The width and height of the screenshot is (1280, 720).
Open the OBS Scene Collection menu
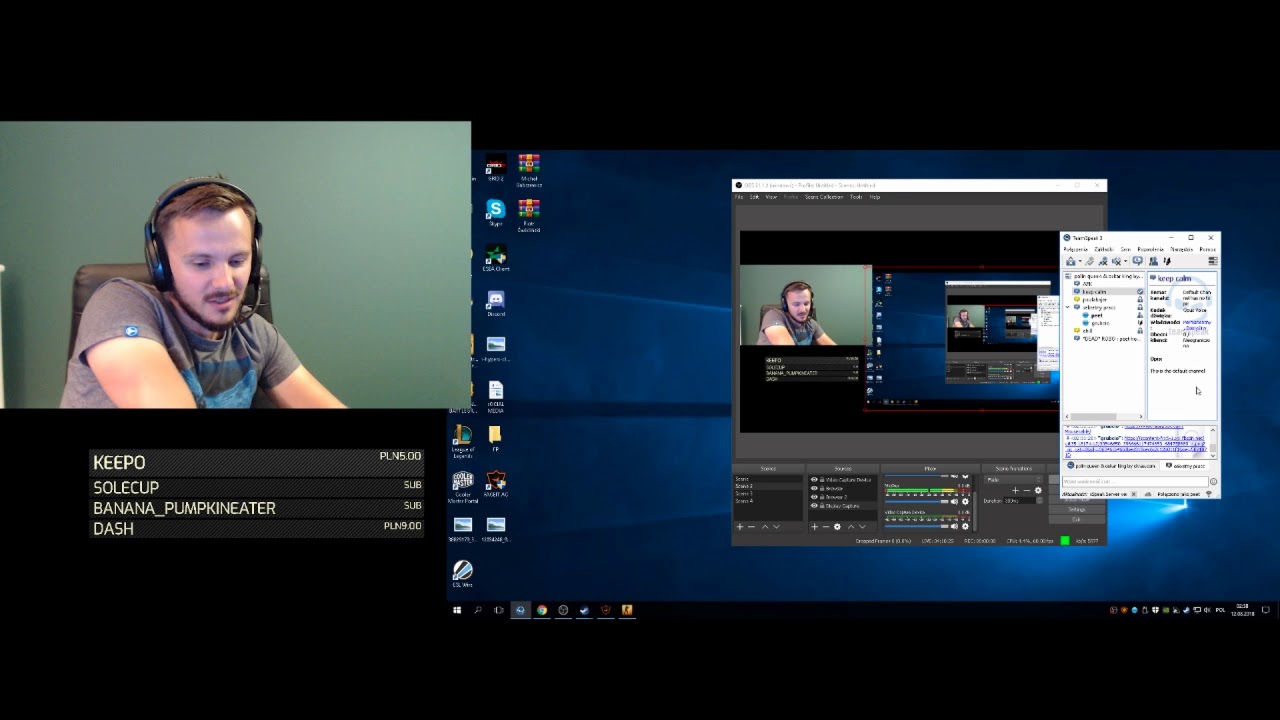824,197
